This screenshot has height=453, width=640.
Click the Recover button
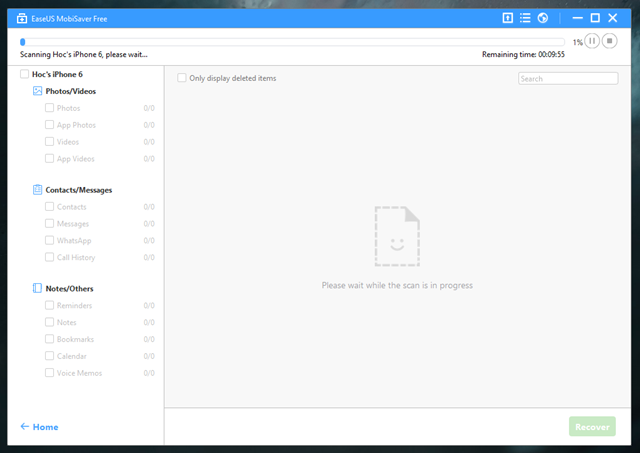(592, 426)
